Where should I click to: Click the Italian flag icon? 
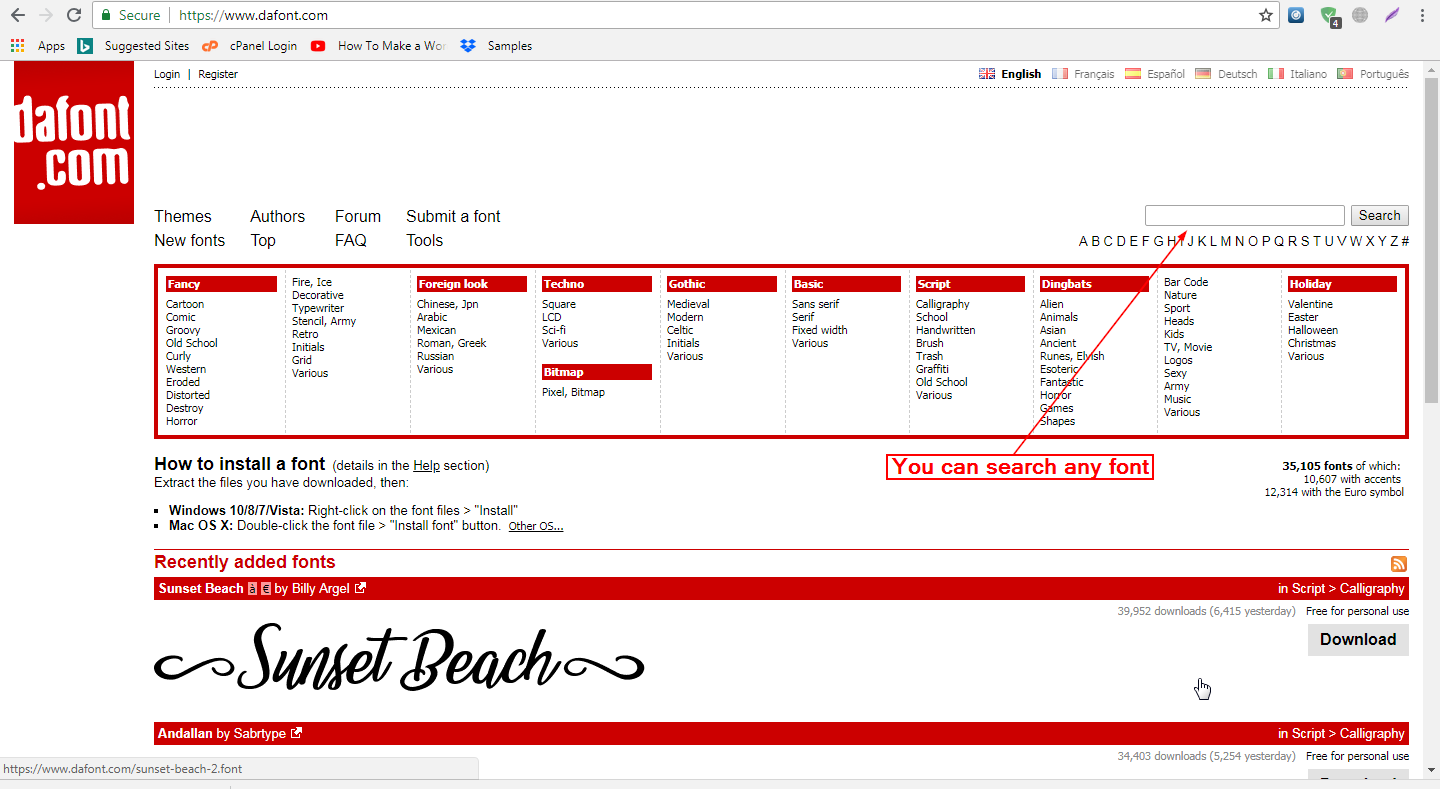1276,74
